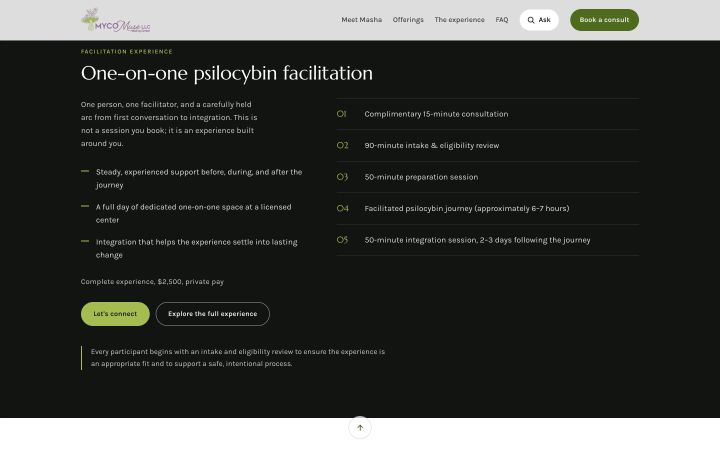The height and width of the screenshot is (450, 720).
Task: Click the search magnifier icon in Ask
Action: point(531,20)
